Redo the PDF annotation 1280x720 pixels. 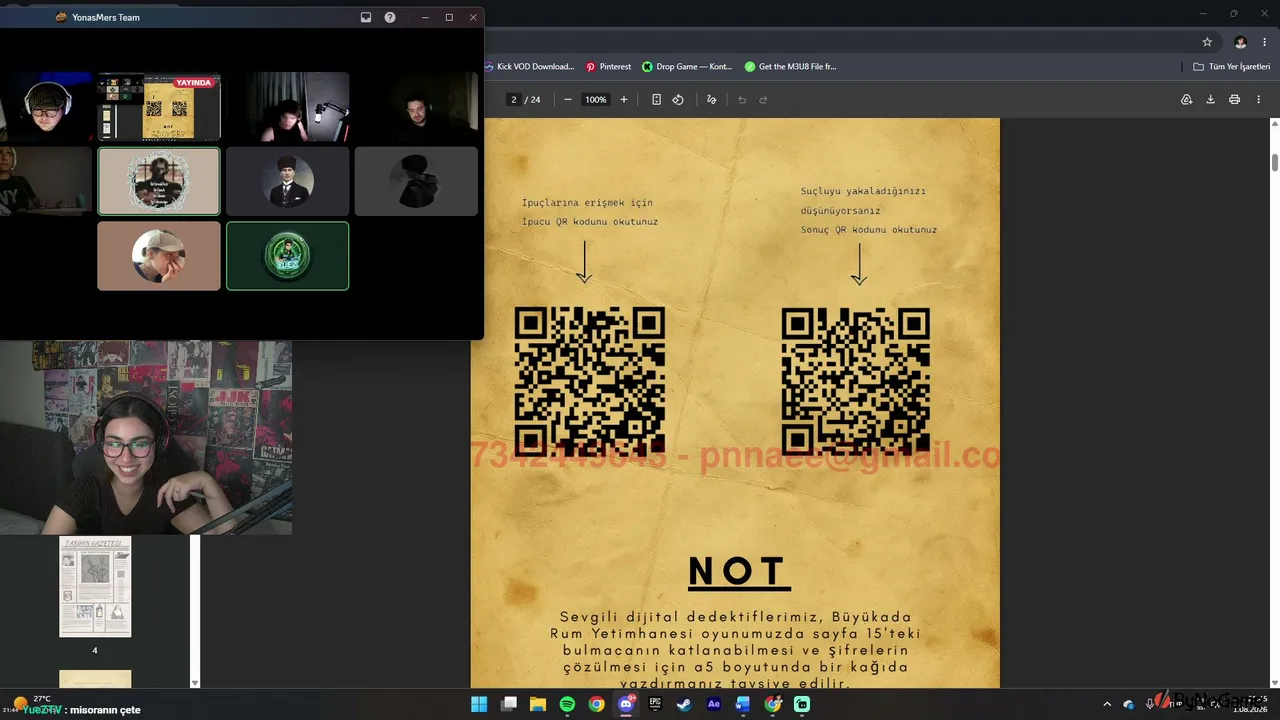[763, 100]
